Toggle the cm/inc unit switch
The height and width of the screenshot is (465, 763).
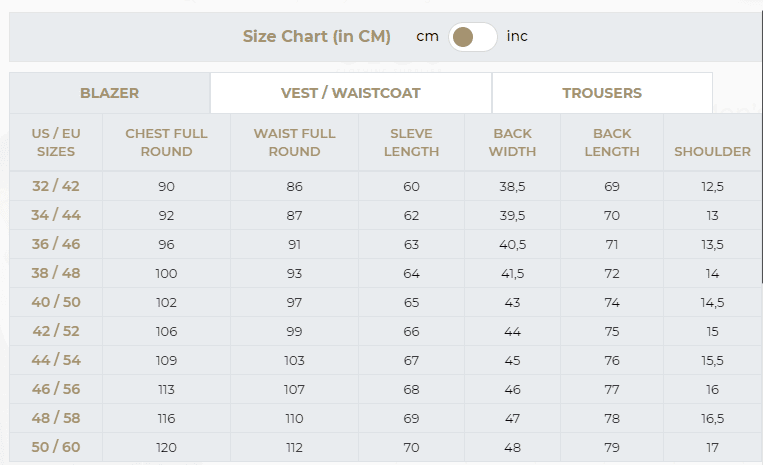472,37
